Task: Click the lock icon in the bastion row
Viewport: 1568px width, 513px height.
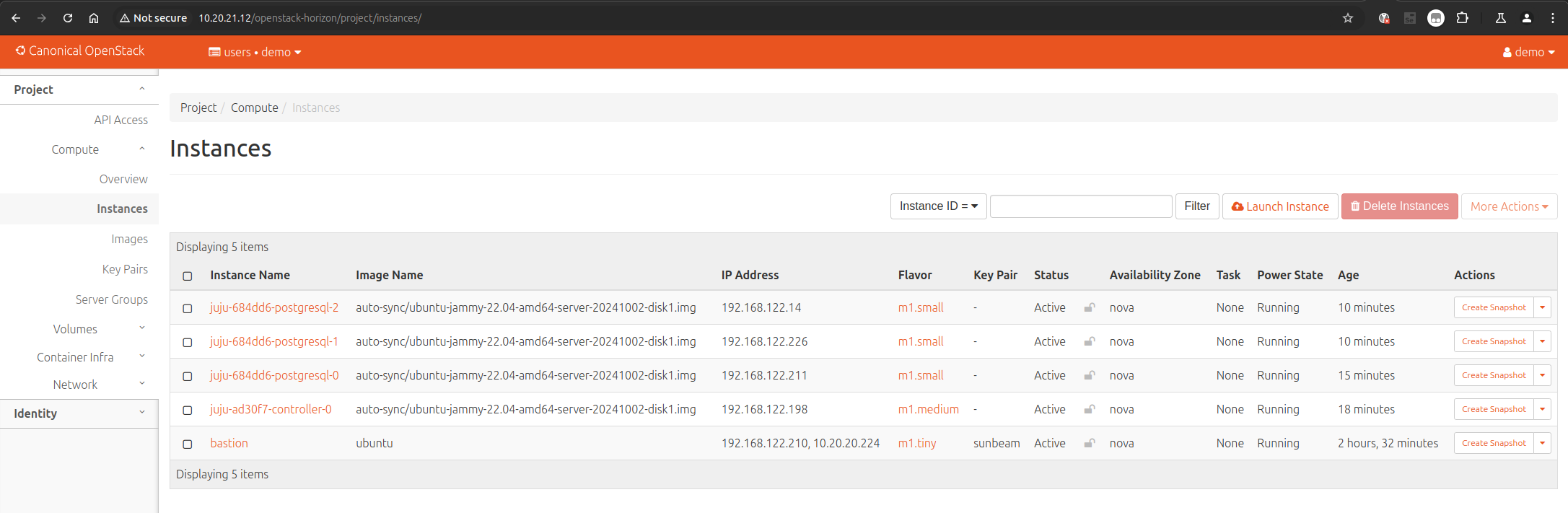Action: pos(1089,443)
